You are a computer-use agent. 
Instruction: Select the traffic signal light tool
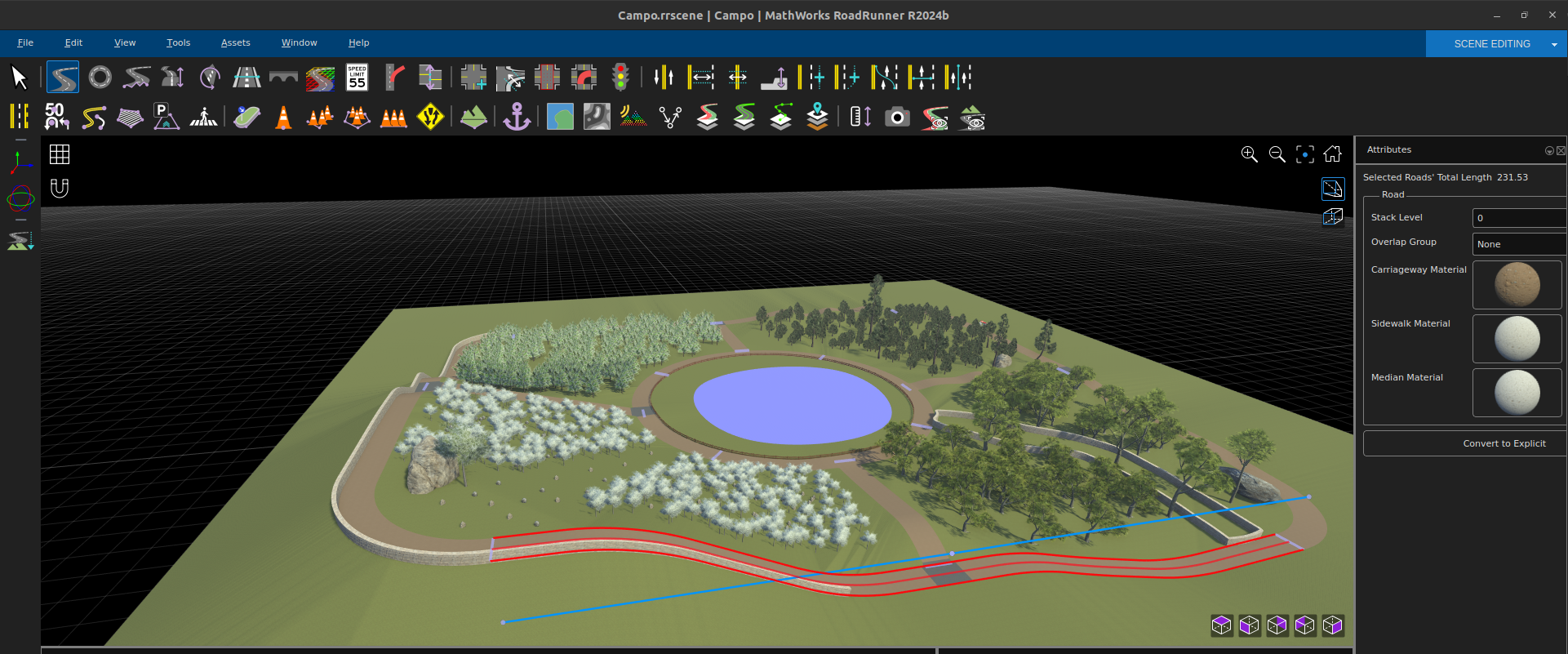[620, 78]
